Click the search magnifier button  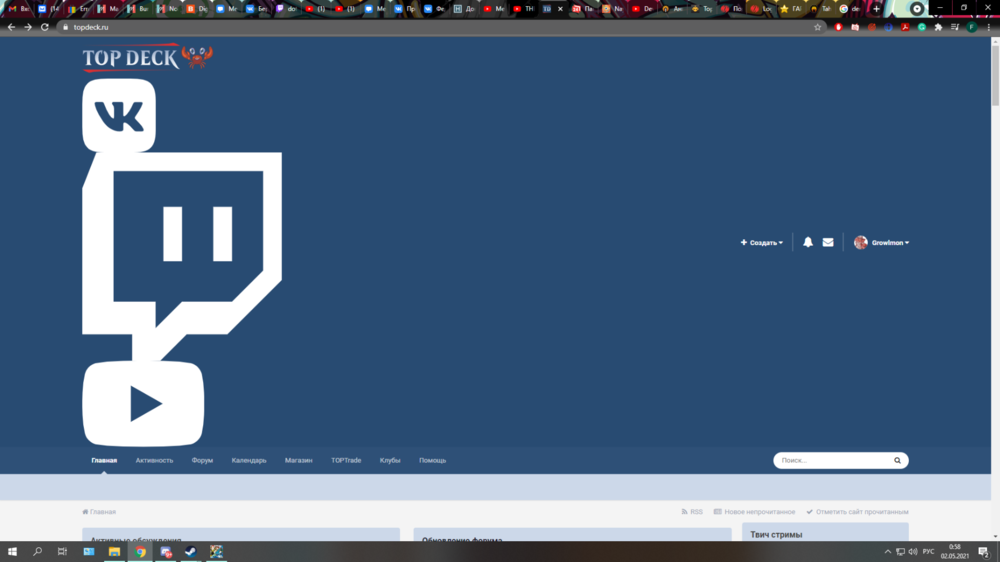(x=897, y=461)
